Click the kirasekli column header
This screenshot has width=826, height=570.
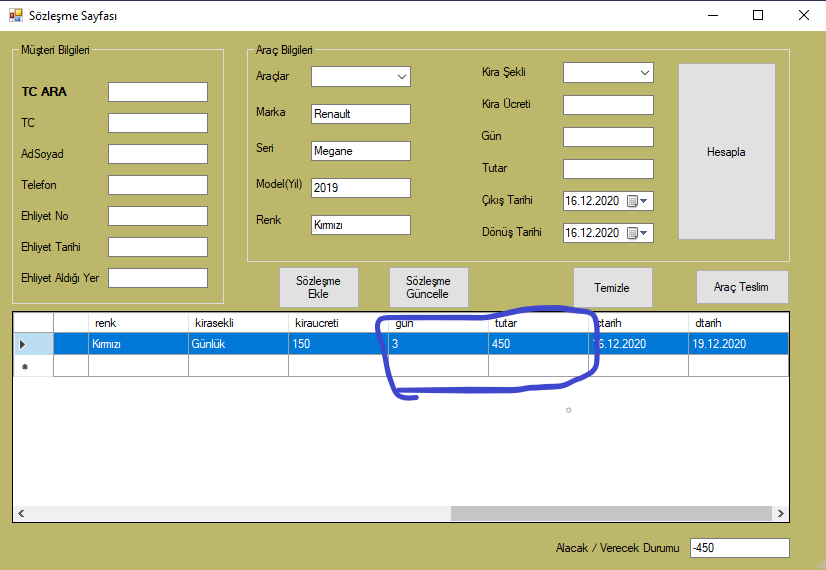pos(239,323)
